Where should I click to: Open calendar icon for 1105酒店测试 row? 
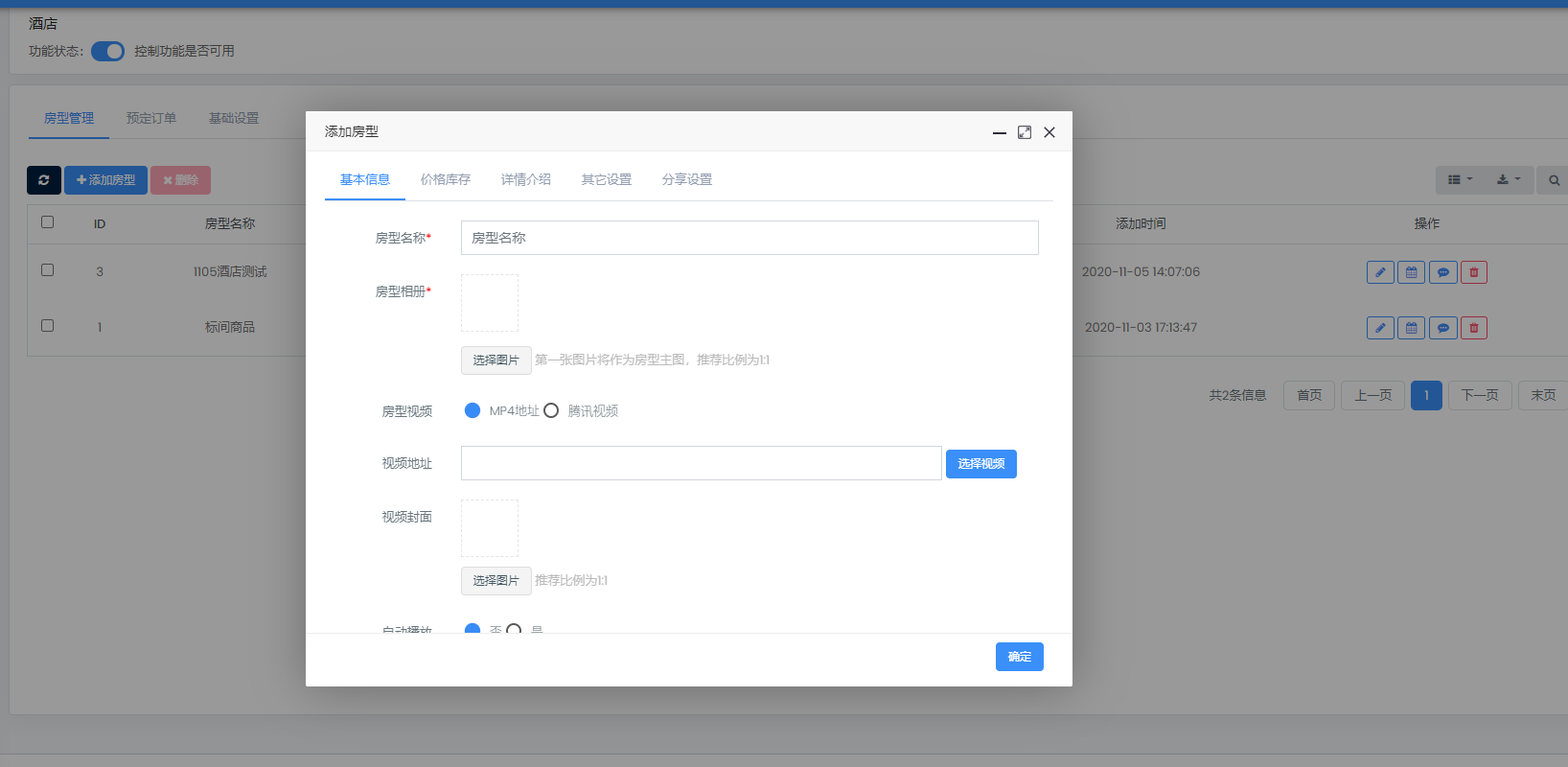[1412, 272]
